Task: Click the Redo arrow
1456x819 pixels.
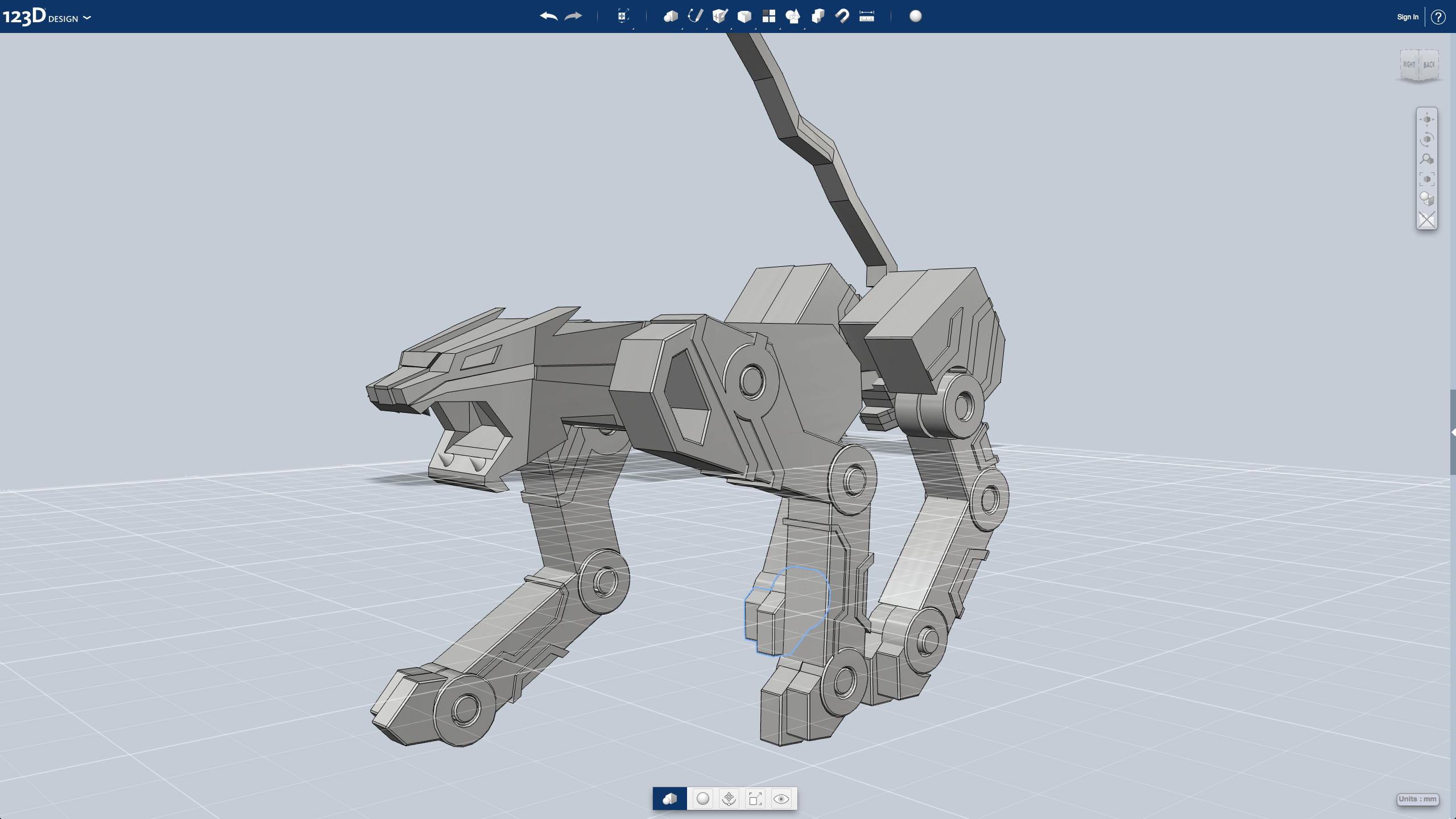Action: [x=573, y=16]
